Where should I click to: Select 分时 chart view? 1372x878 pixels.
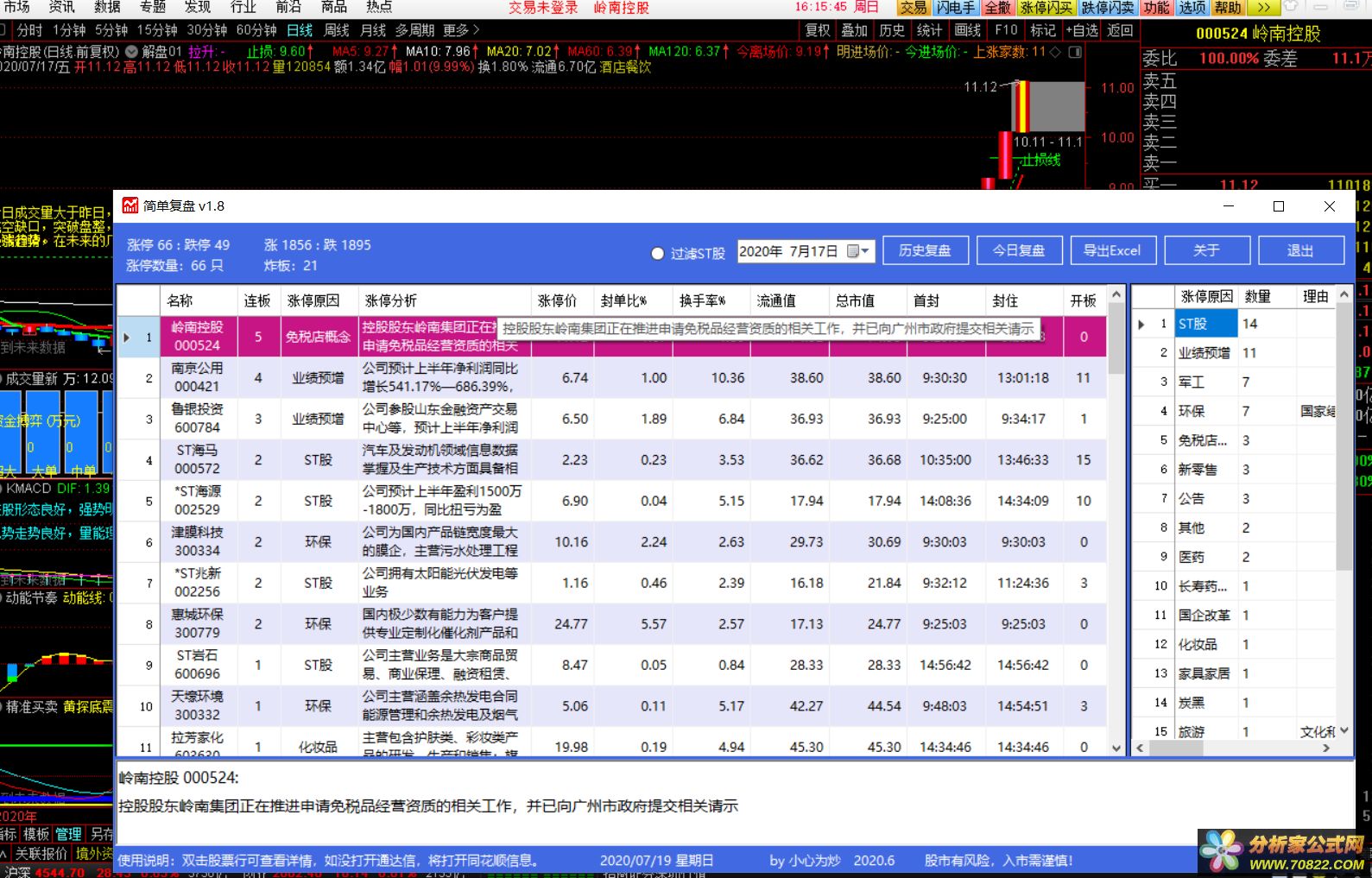coord(29,30)
